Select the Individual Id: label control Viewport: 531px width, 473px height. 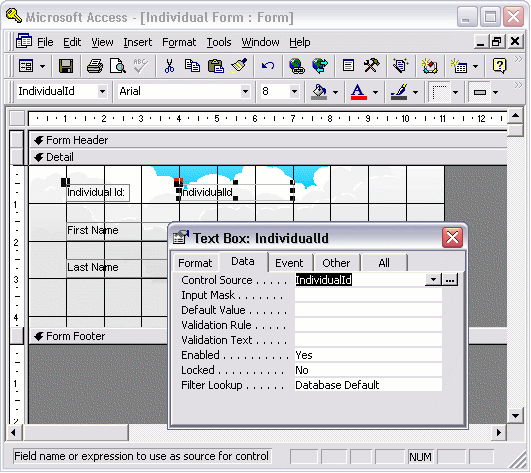(x=98, y=193)
